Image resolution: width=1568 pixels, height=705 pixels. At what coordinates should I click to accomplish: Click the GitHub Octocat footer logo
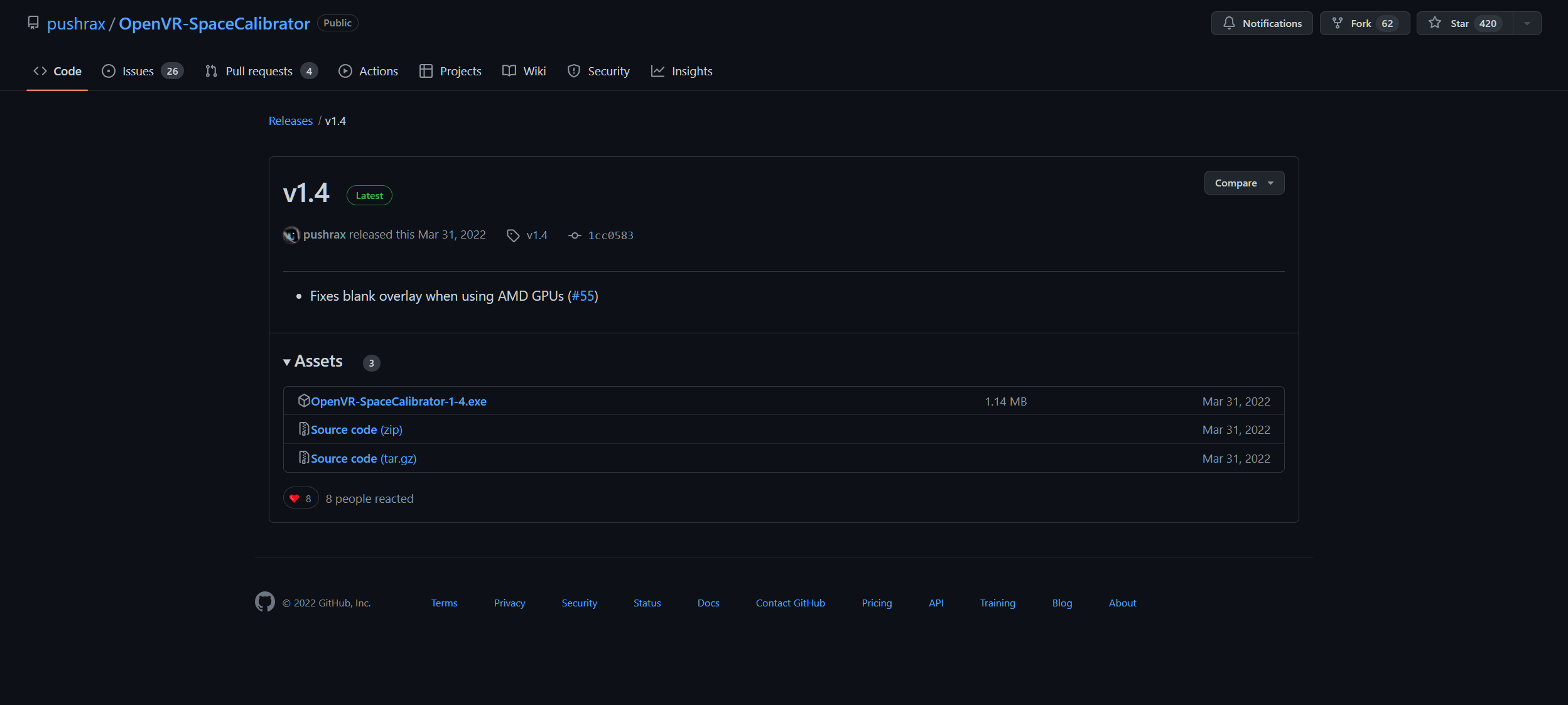(264, 601)
